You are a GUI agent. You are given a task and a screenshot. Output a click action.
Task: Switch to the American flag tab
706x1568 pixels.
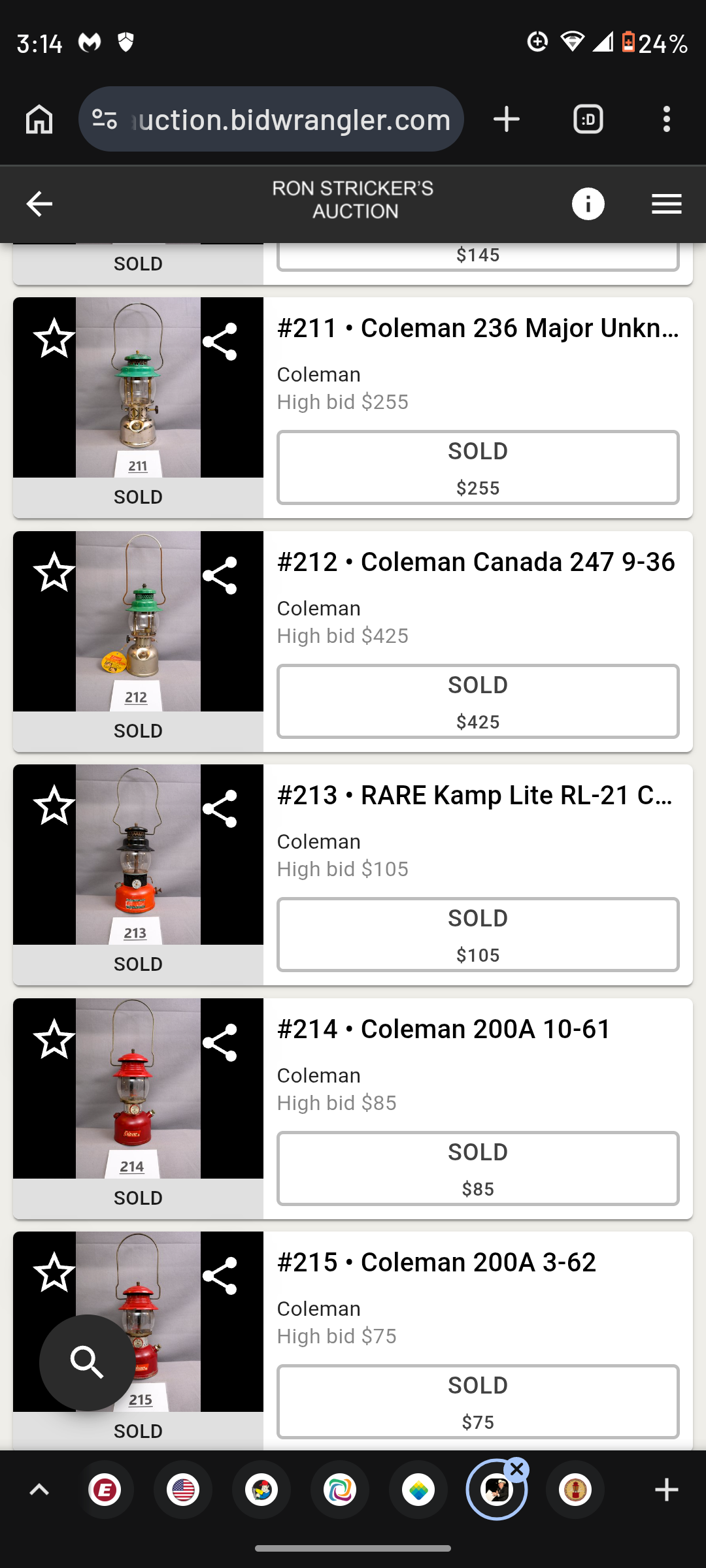[183, 1490]
